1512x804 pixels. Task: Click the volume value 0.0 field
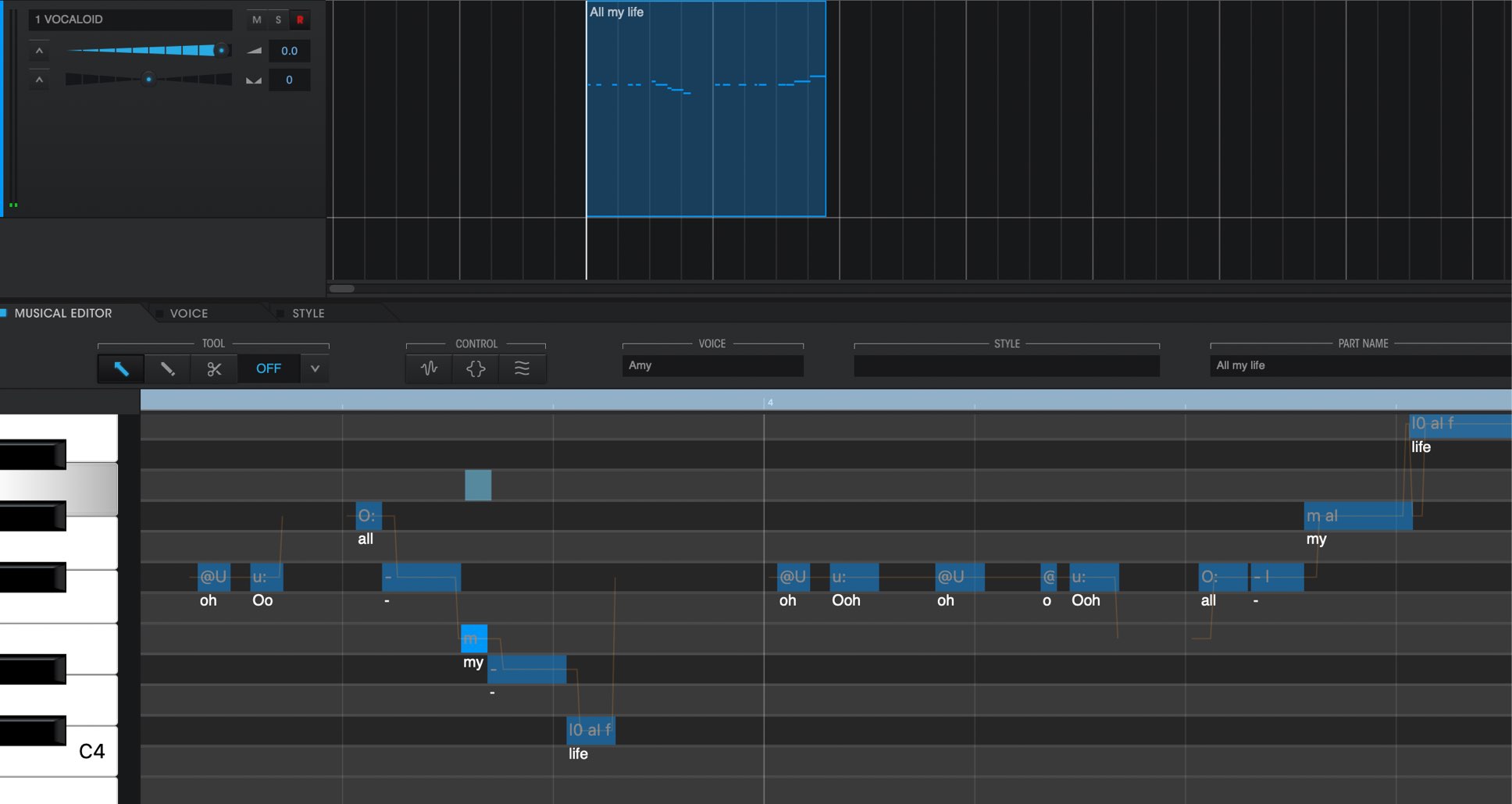pos(289,51)
